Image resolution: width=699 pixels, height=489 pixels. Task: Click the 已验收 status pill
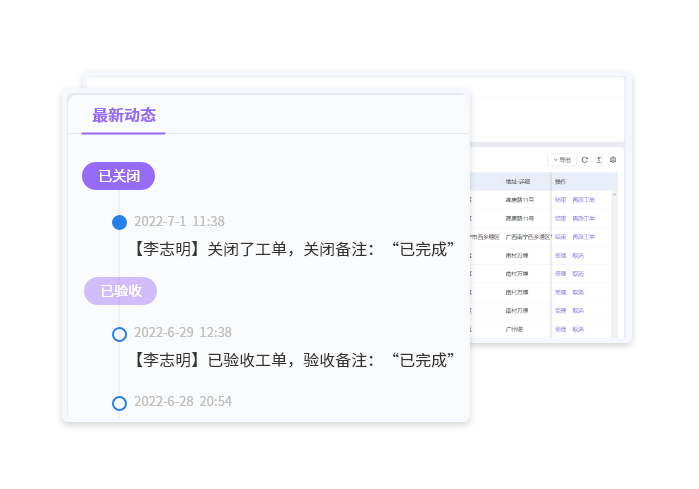tap(120, 291)
